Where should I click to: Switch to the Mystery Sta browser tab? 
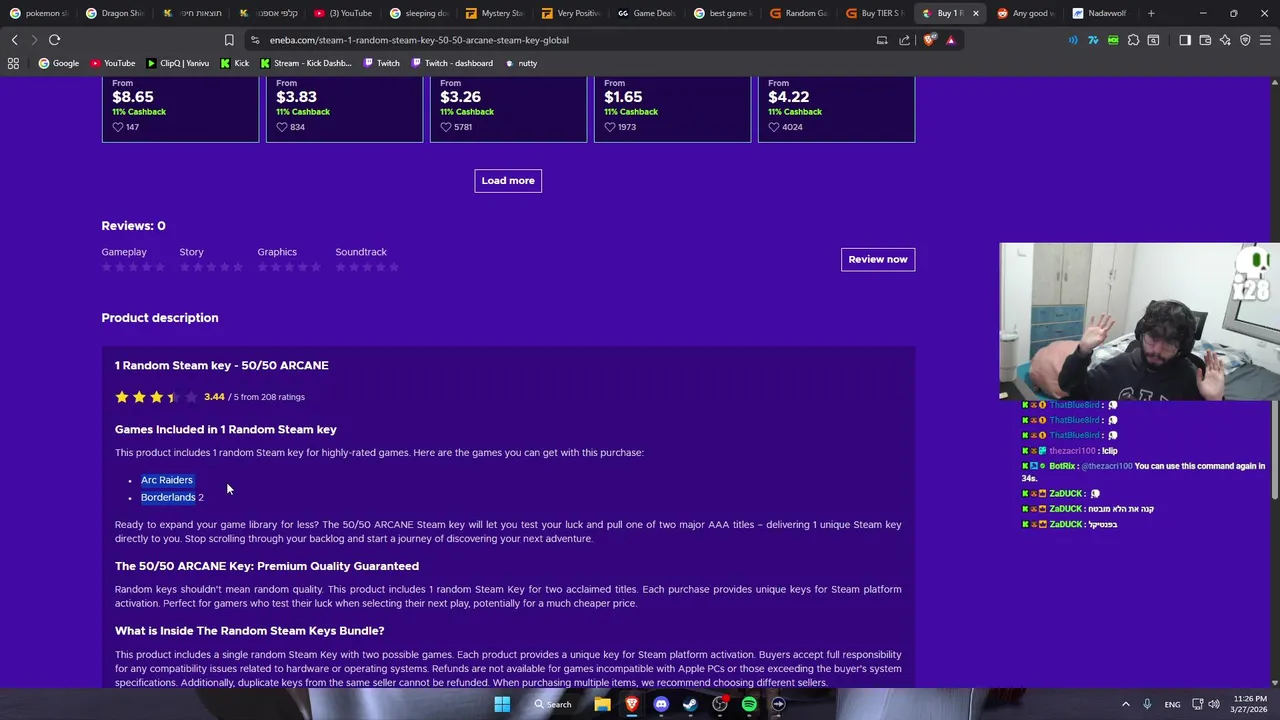[x=495, y=13]
